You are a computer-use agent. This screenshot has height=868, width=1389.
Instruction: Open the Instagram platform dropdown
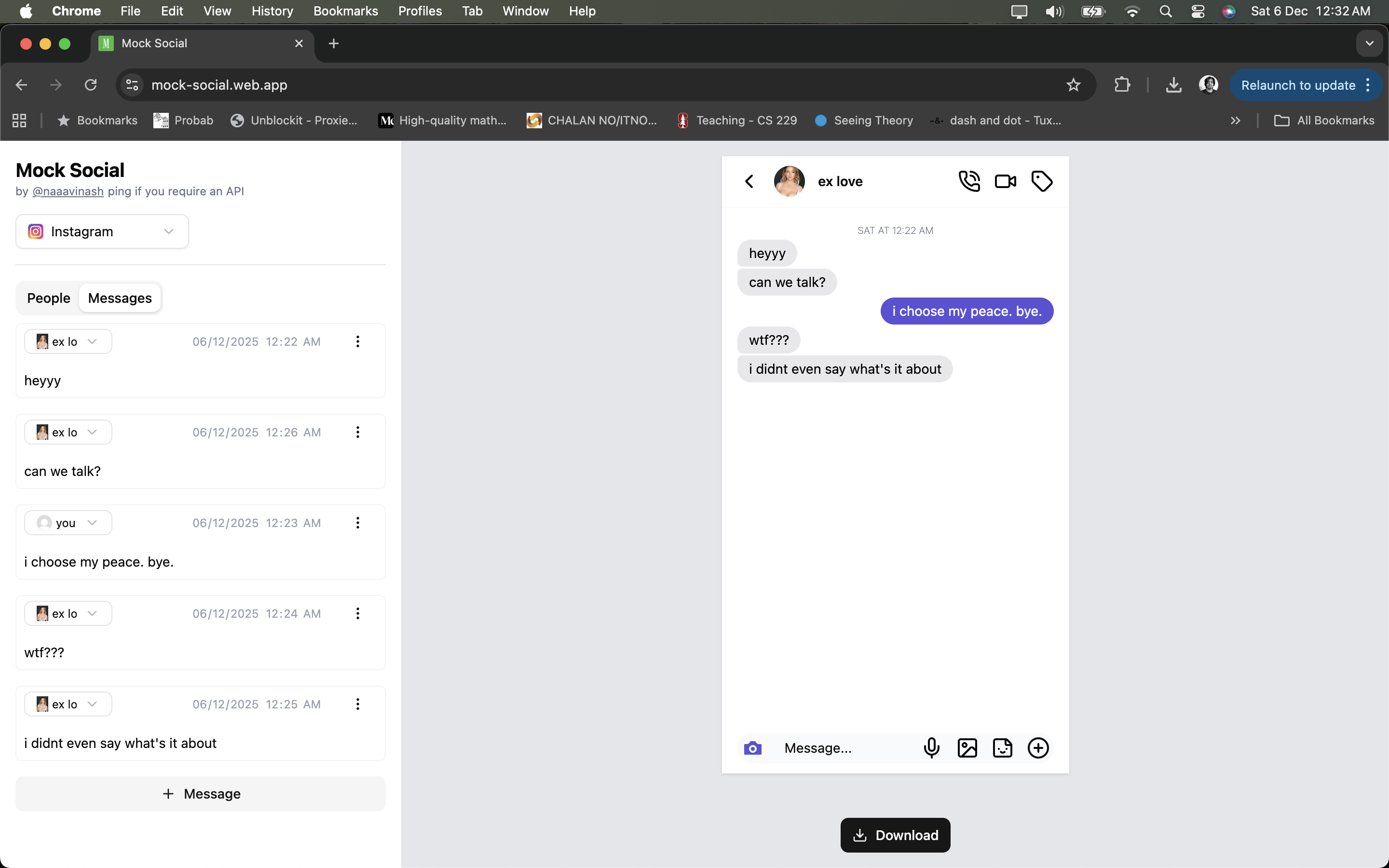click(101, 231)
